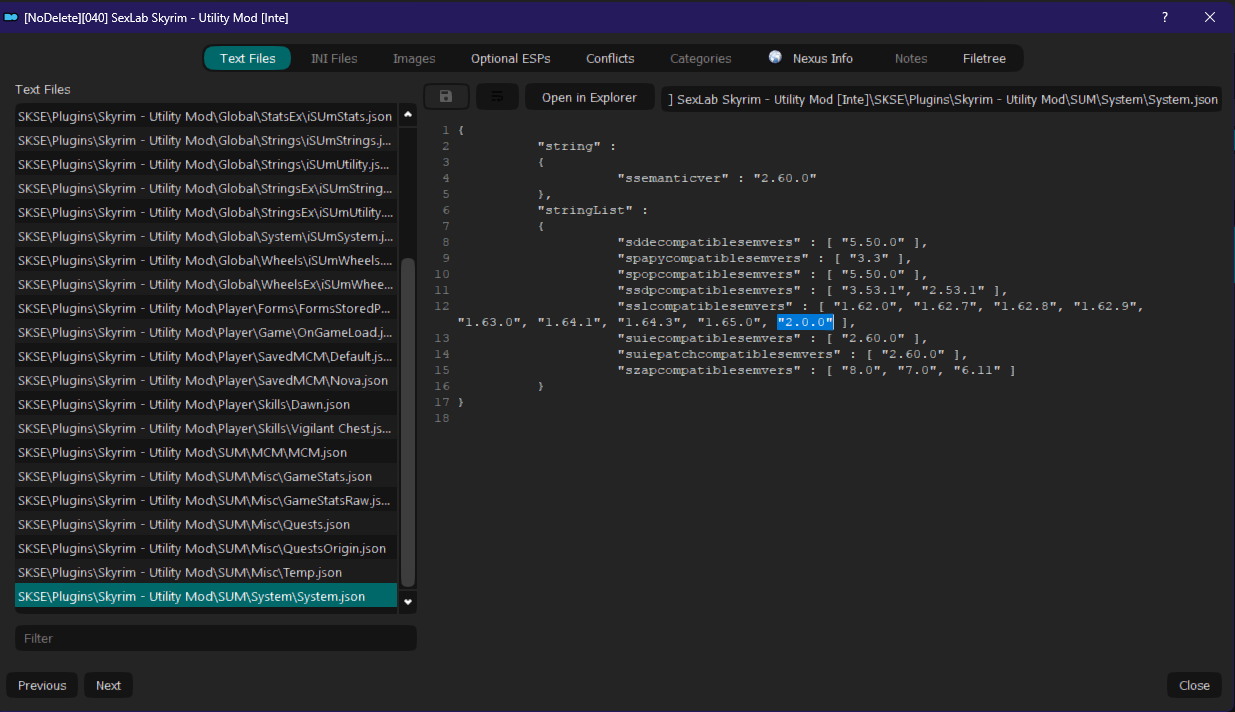
Task: Select the SUM\MCM\MCM.json file row
Action: pos(206,453)
